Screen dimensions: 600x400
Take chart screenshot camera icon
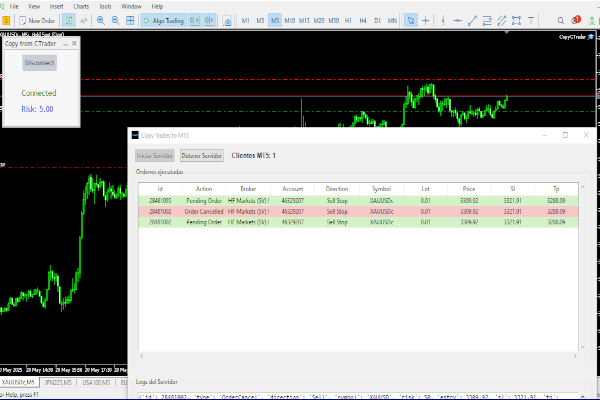(x=227, y=21)
